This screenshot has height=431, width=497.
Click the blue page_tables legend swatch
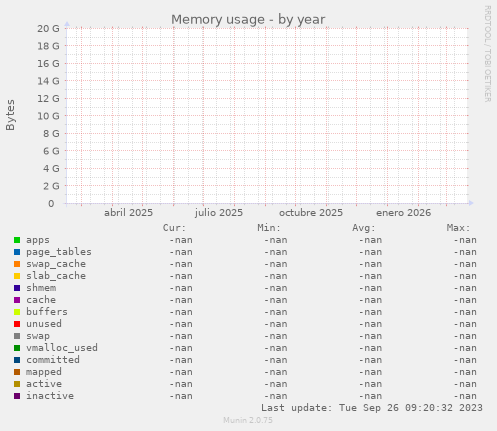coord(17,252)
